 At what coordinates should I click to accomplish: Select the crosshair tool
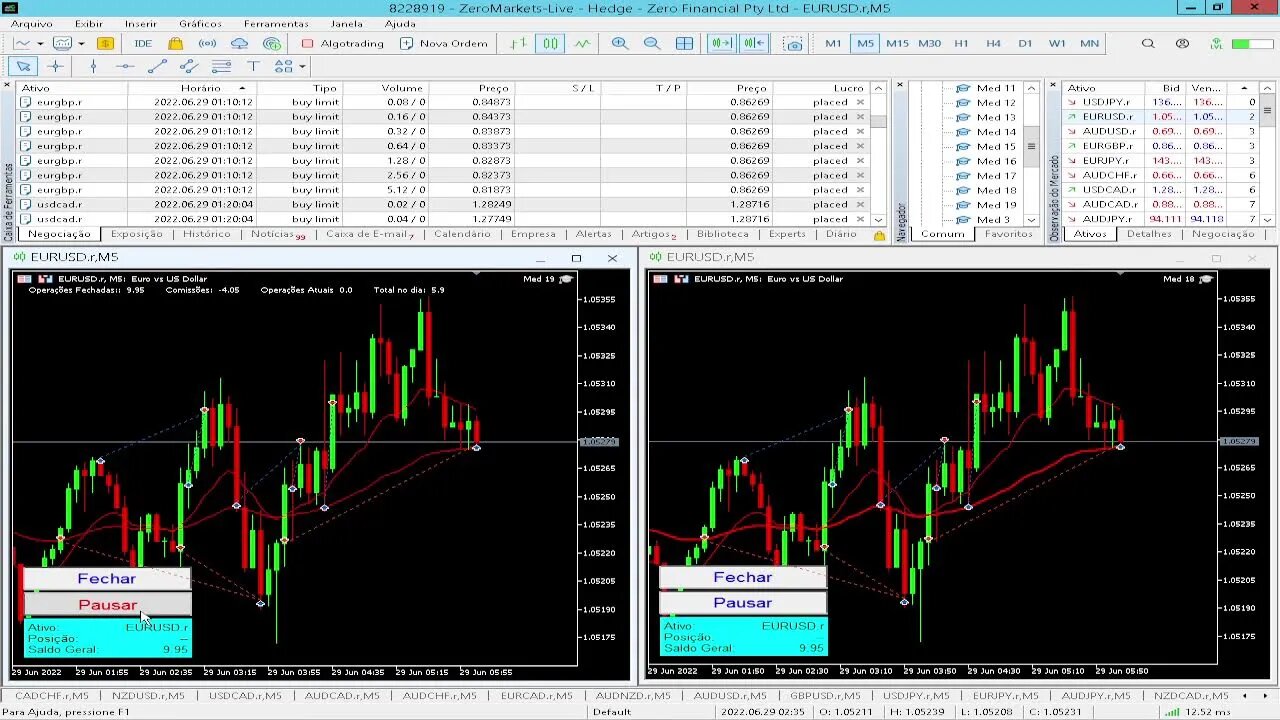[x=55, y=67]
